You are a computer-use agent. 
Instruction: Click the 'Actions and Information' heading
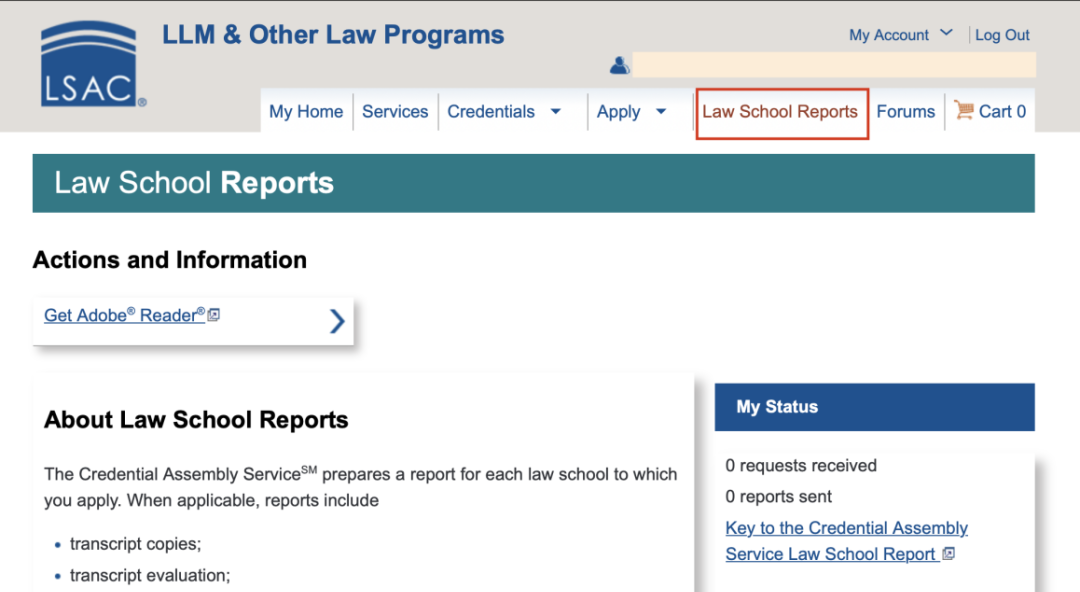(169, 260)
